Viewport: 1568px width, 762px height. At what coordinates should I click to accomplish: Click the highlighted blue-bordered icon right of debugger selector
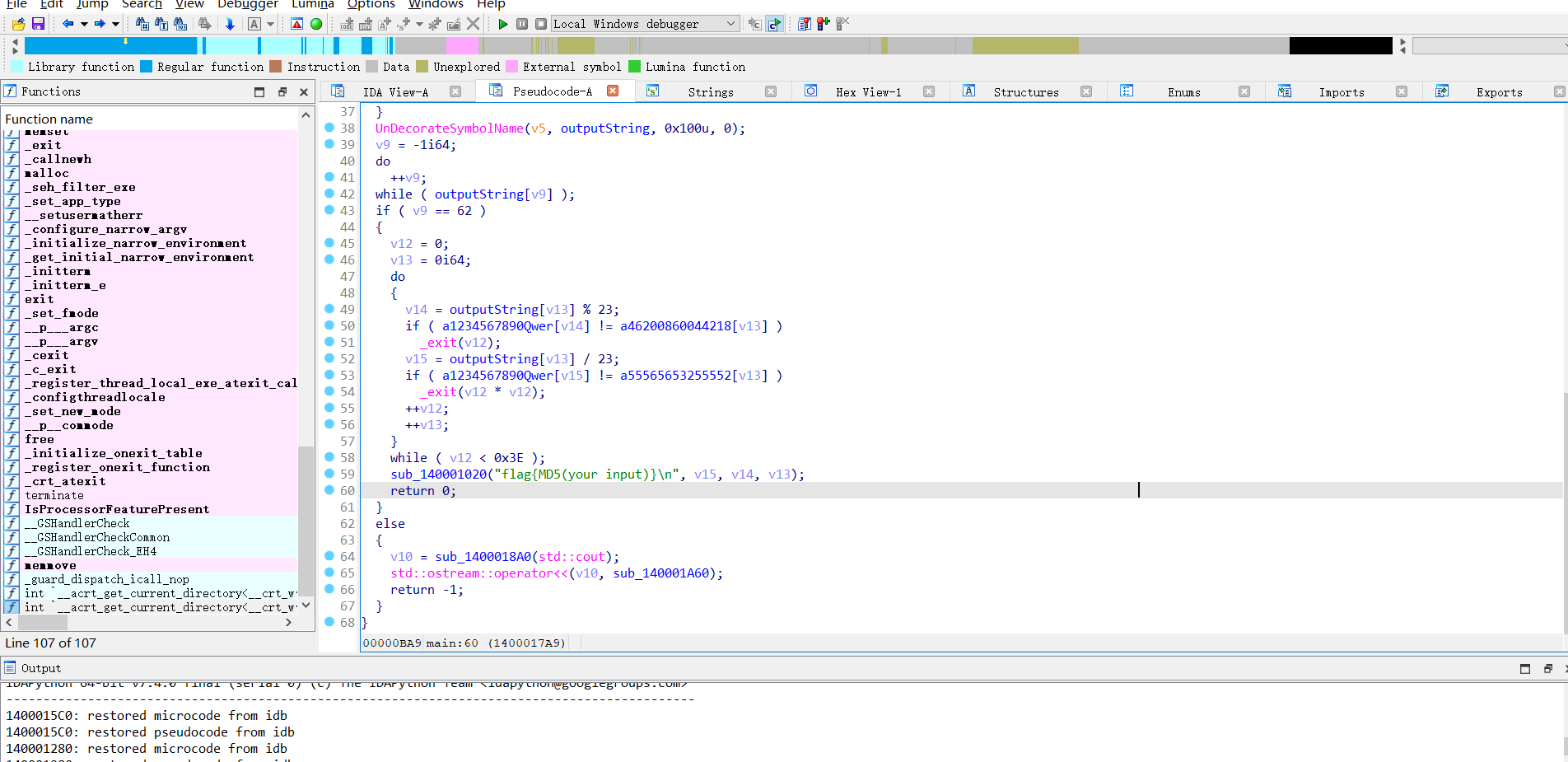pos(774,25)
